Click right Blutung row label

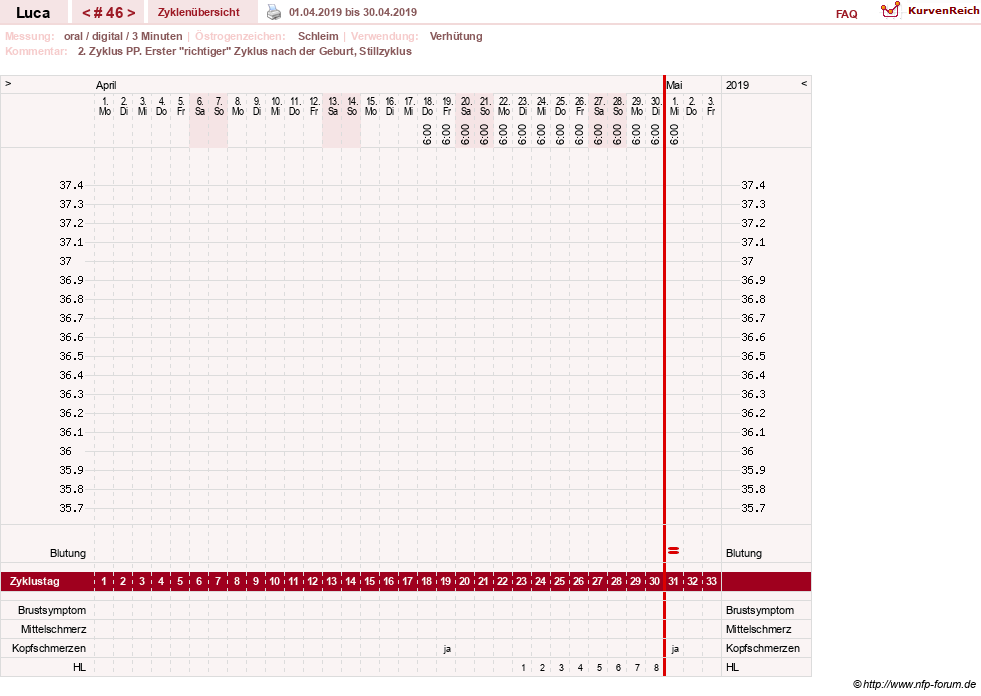click(x=744, y=553)
